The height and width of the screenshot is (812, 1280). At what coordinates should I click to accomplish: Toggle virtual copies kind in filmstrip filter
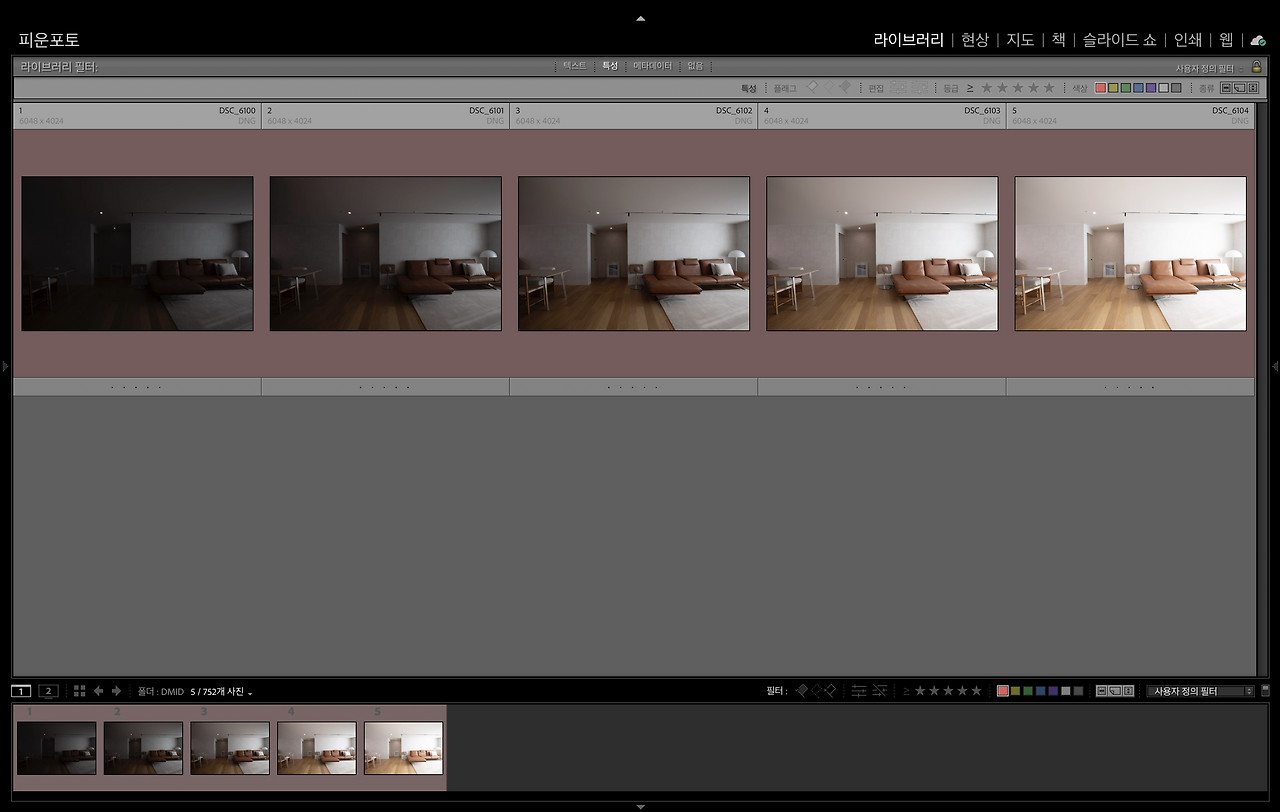[x=1115, y=691]
